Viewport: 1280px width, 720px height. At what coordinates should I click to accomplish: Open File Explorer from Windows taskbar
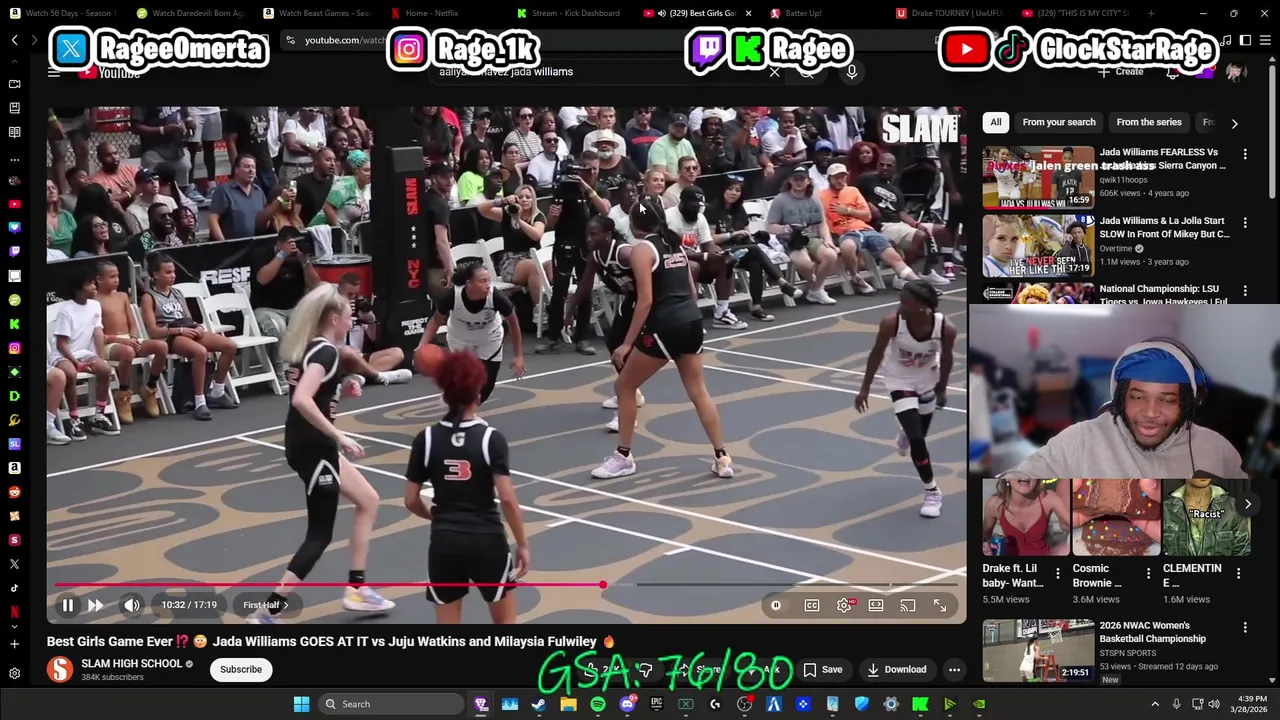tap(568, 704)
